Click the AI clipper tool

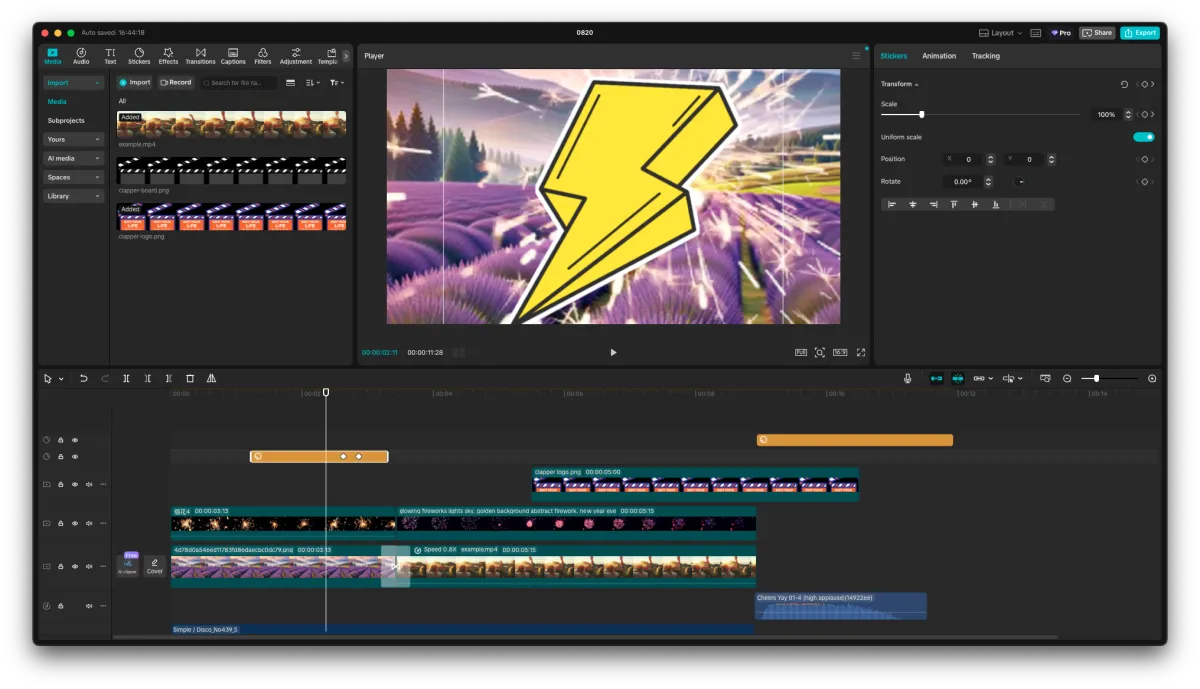point(128,564)
